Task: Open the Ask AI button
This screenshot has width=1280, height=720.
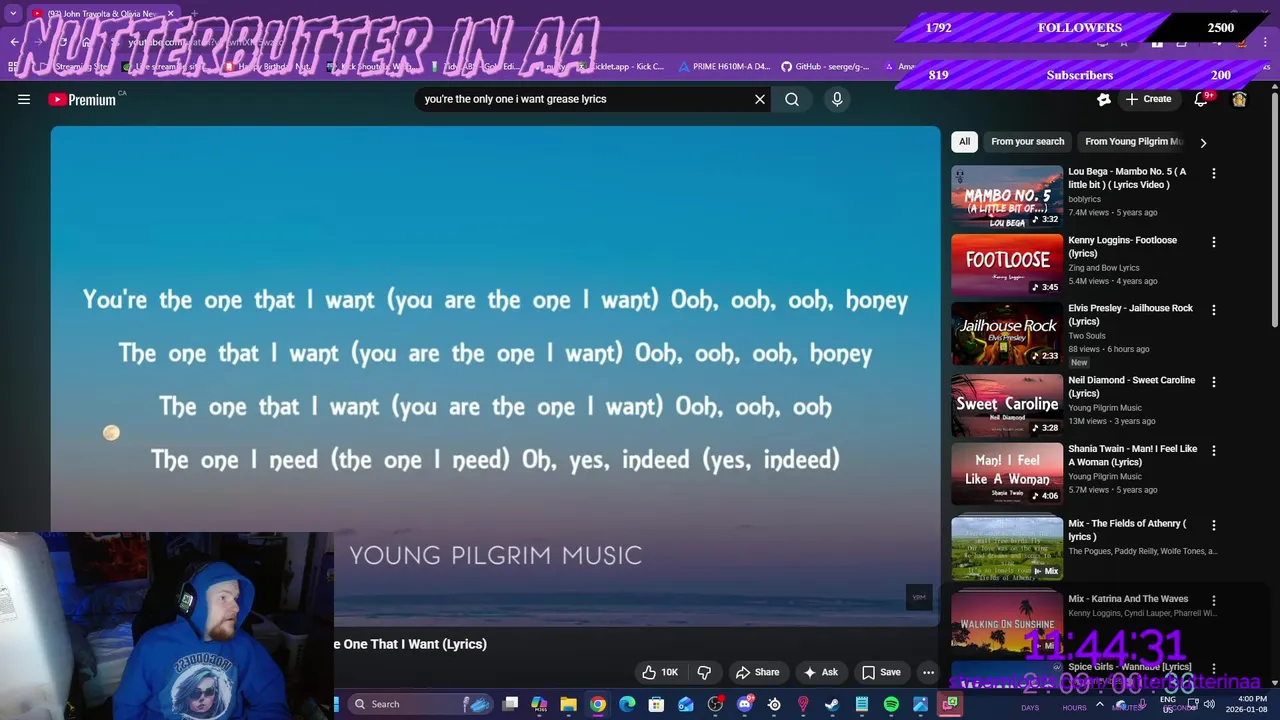Action: pos(820,672)
